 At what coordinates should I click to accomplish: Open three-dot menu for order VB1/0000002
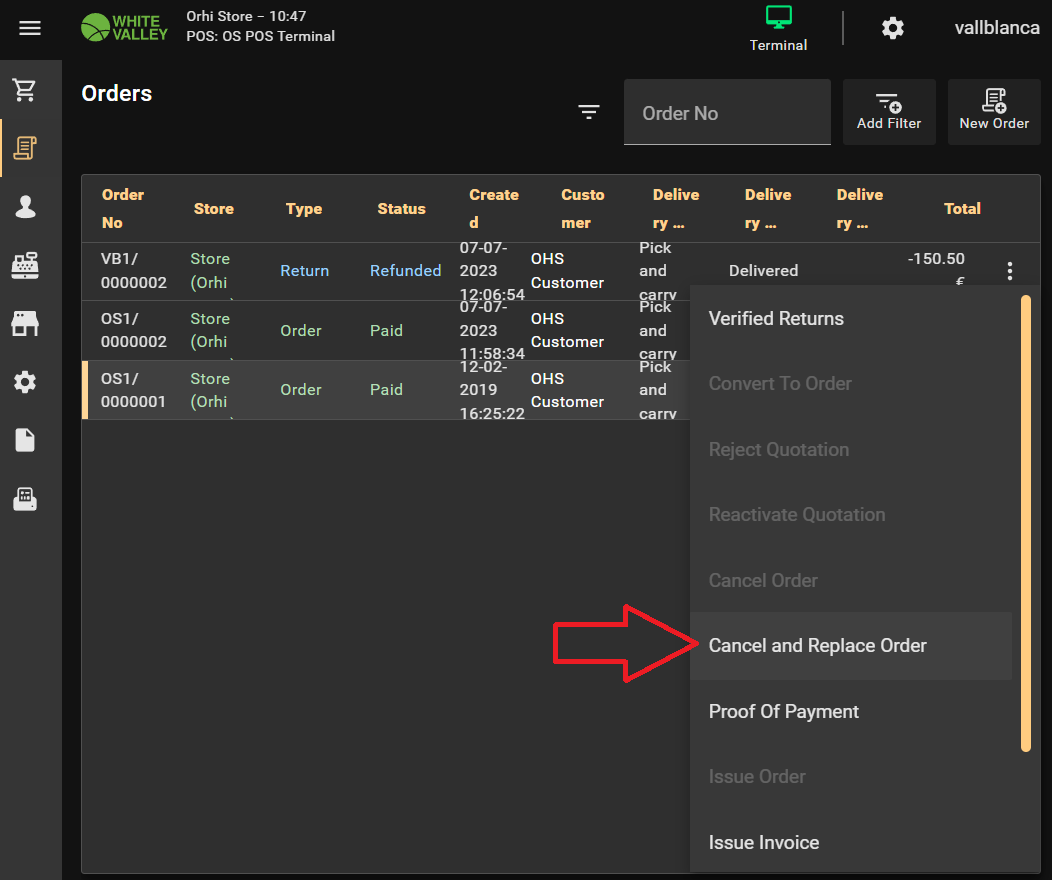1010,271
